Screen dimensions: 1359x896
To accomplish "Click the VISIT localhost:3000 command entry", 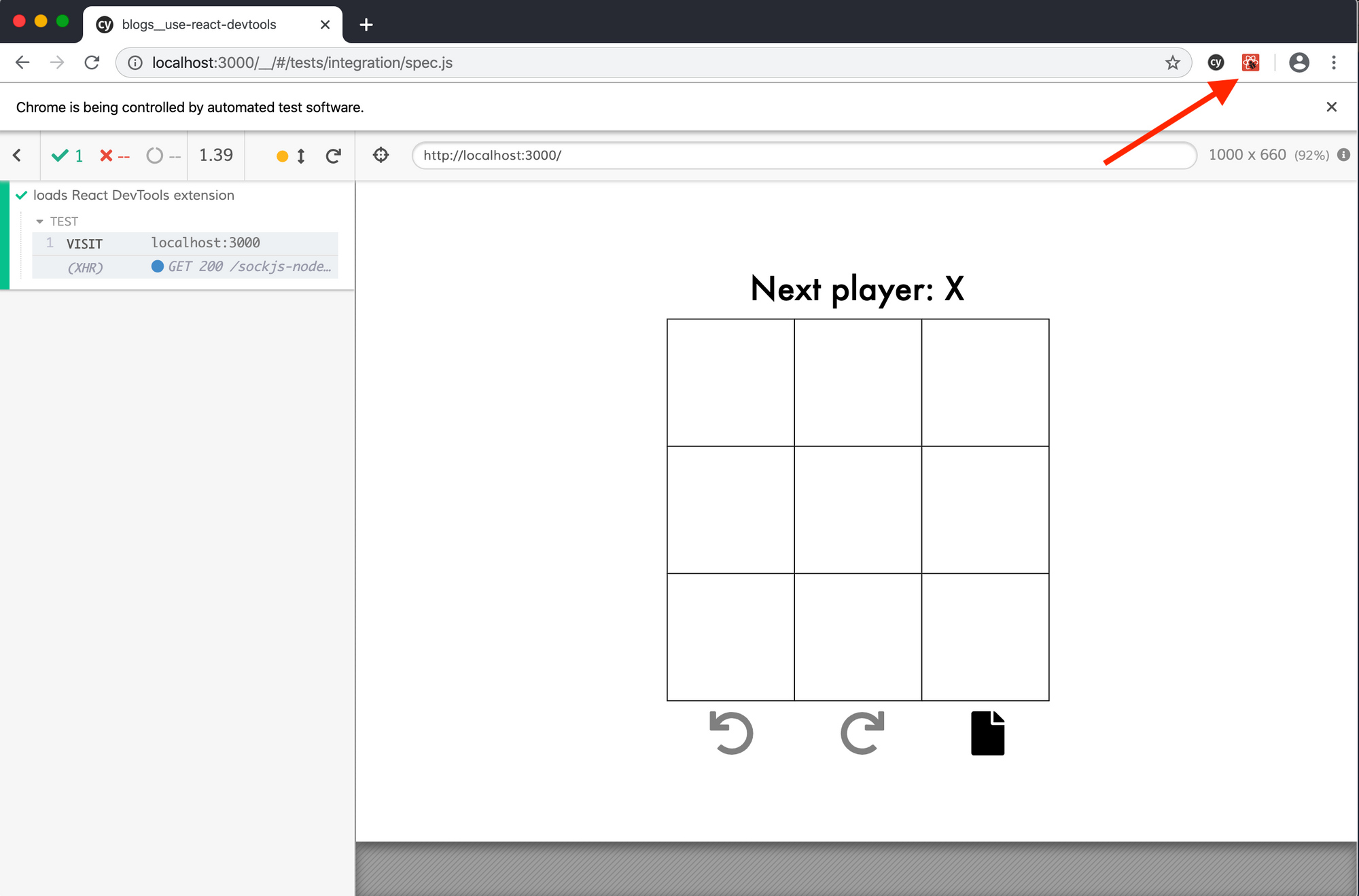I will click(x=185, y=243).
